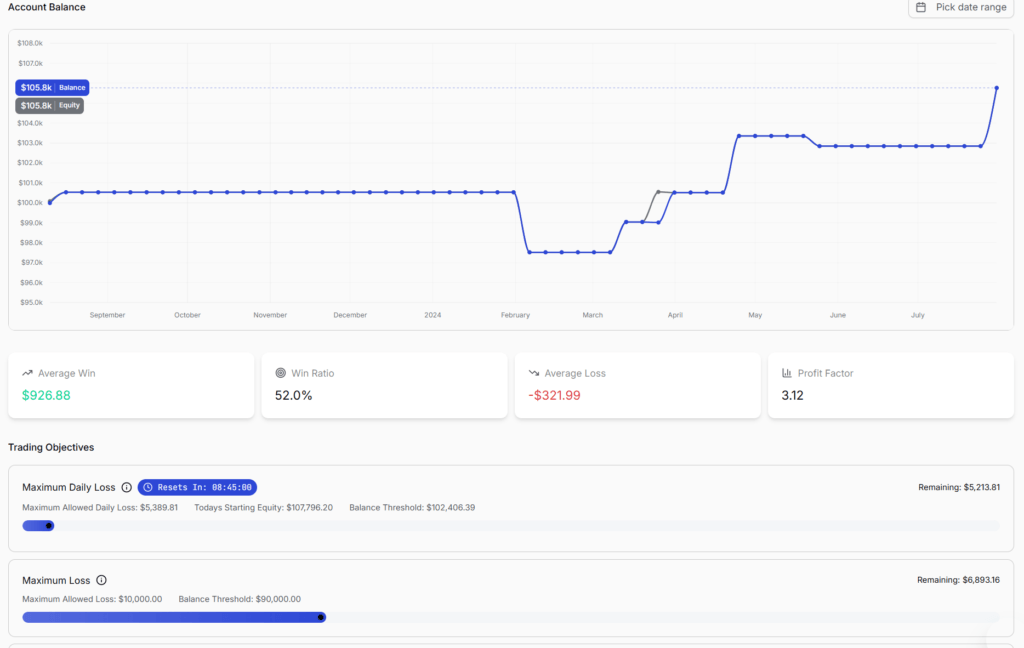Click the latest data point on the balance curve

(997, 88)
